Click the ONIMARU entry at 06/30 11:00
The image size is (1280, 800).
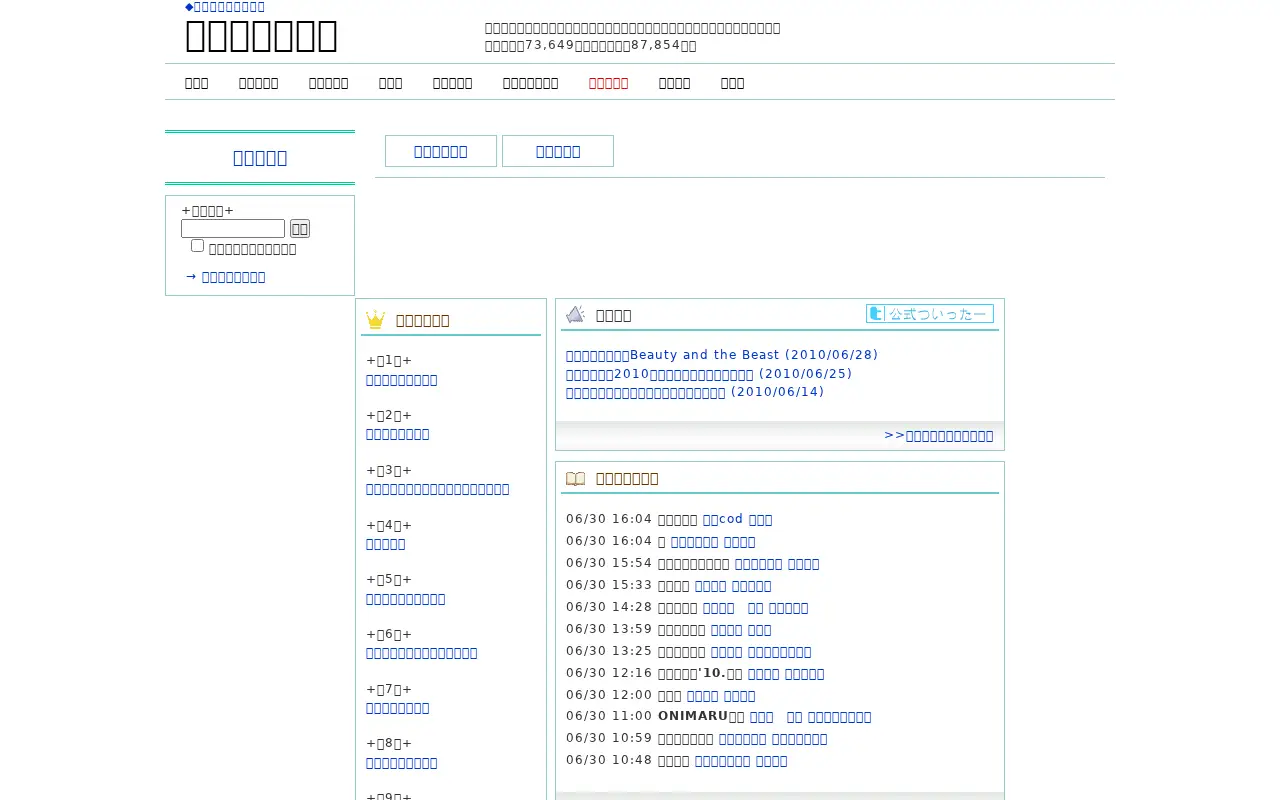(701, 717)
